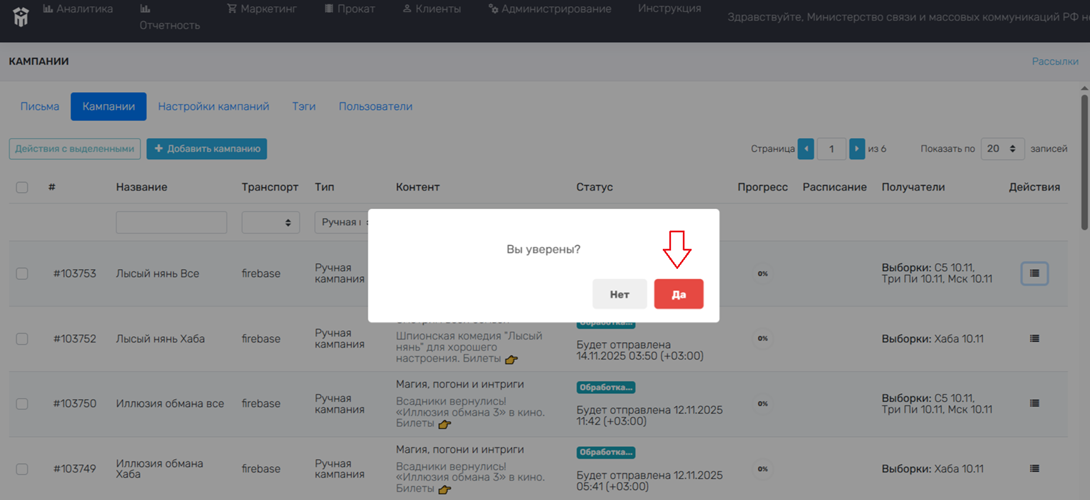Viewport: 1090px width, 500px height.
Task: Click the pointing hand icon in Лысый нянь Хаба content
Action: pyautogui.click(x=512, y=360)
